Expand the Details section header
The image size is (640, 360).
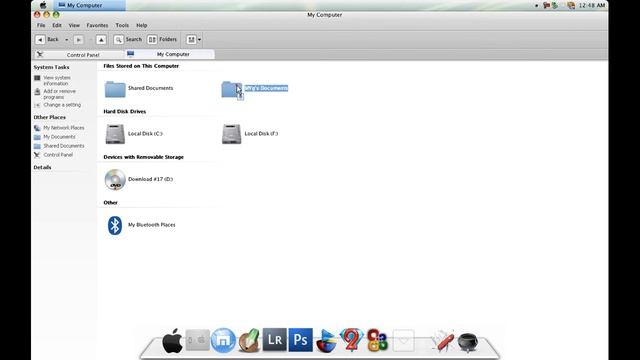[42, 167]
